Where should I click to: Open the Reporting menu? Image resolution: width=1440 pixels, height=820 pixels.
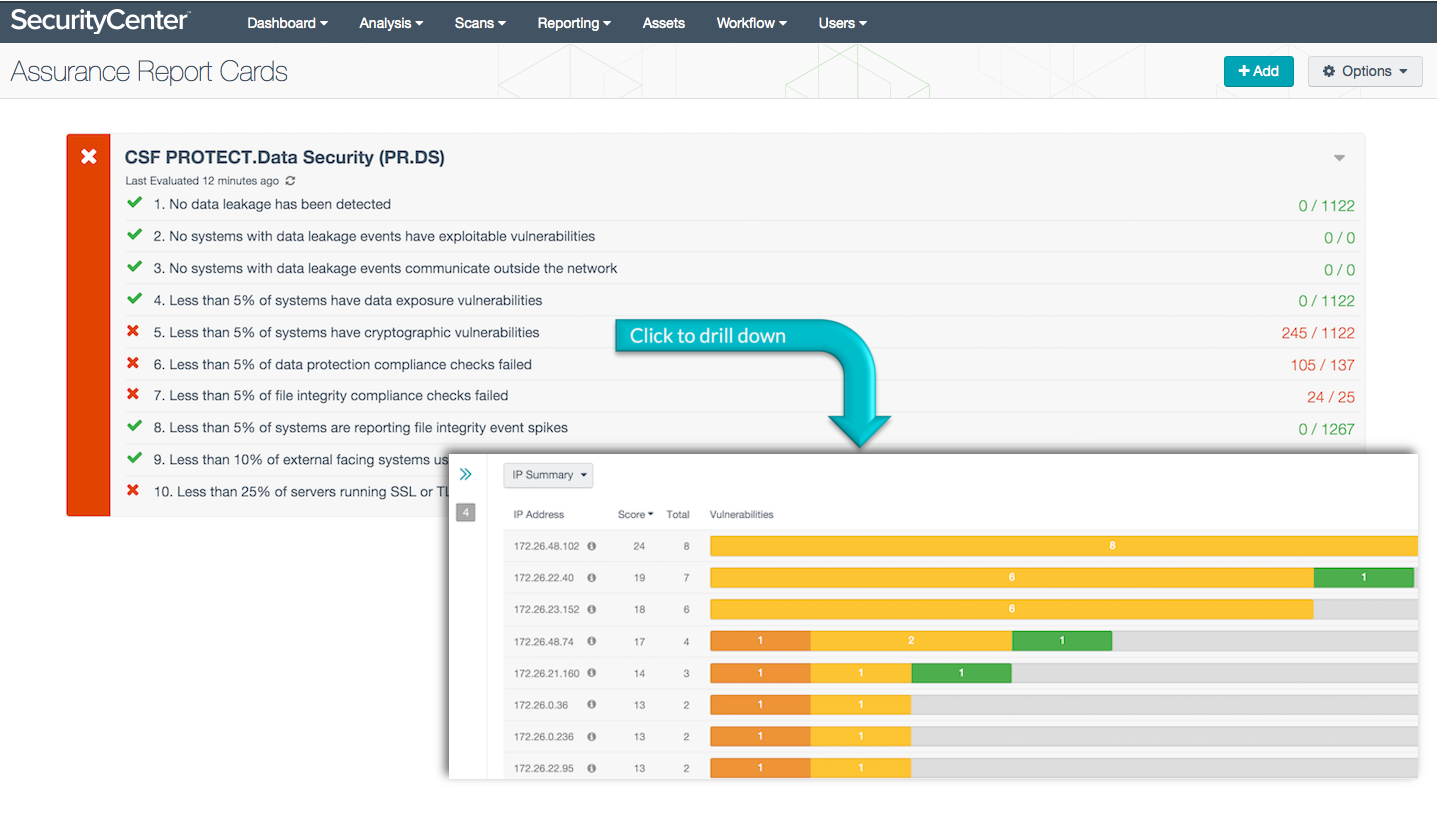coord(574,23)
